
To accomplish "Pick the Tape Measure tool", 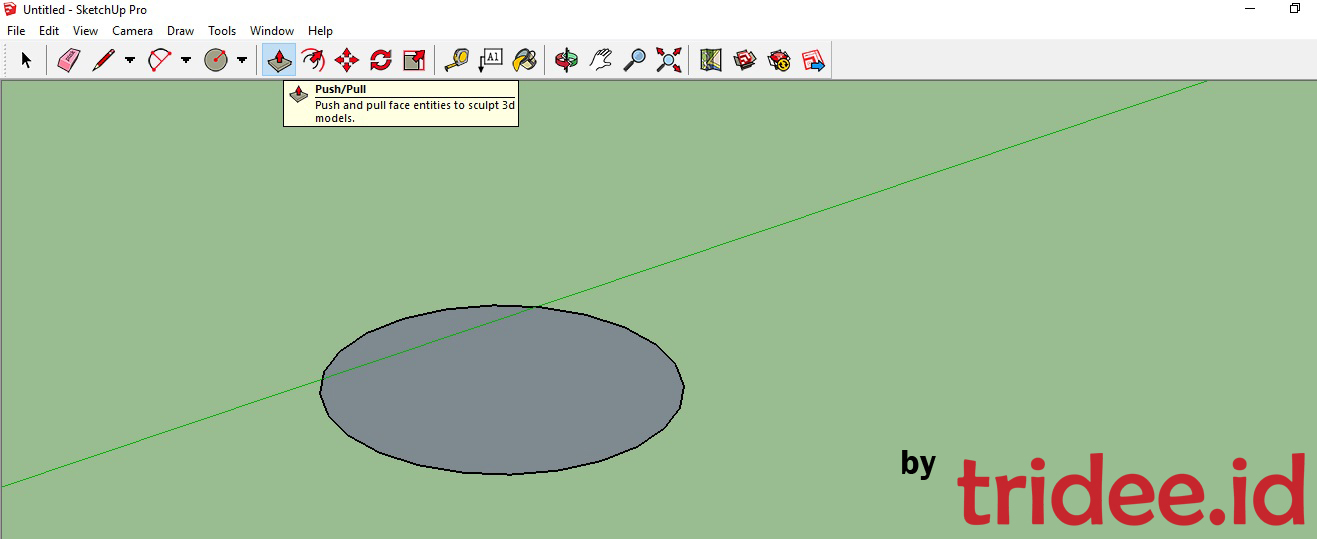I will point(456,60).
